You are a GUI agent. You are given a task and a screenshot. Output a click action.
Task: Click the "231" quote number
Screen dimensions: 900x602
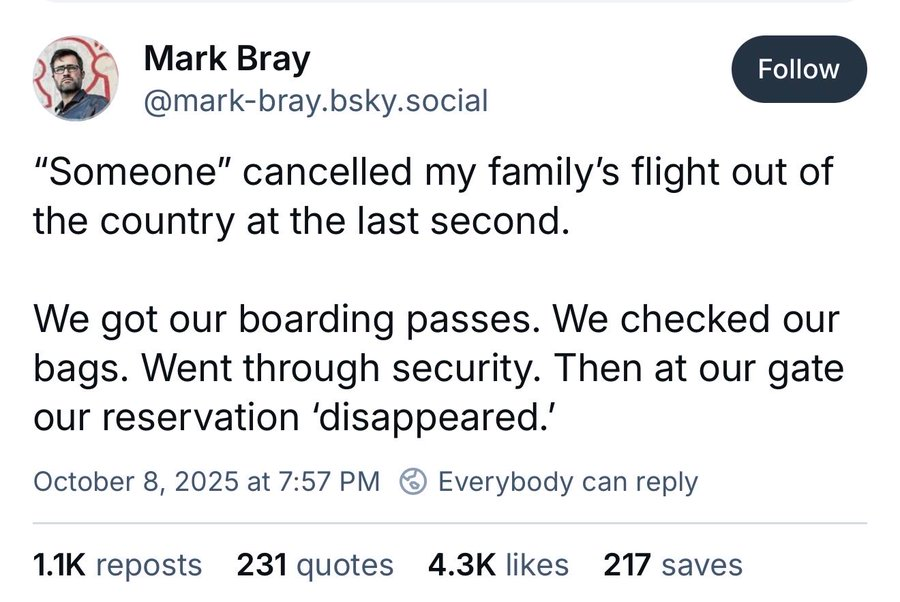point(262,565)
